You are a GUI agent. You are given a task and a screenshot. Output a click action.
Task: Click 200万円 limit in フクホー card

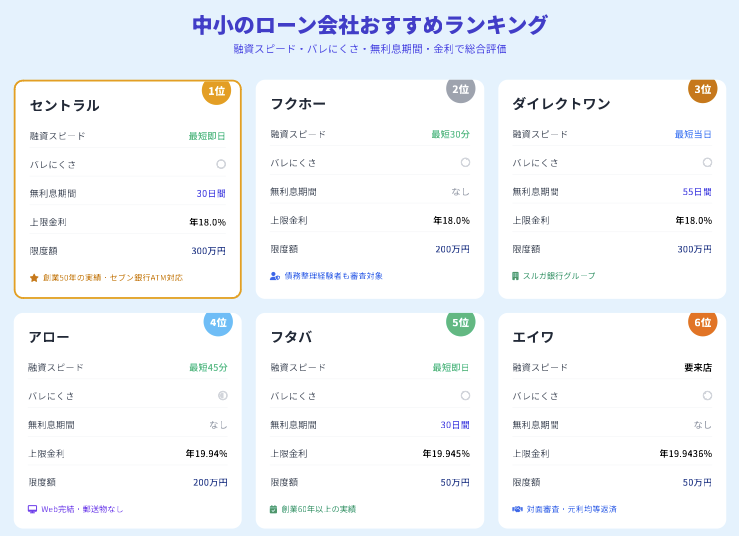tap(452, 249)
